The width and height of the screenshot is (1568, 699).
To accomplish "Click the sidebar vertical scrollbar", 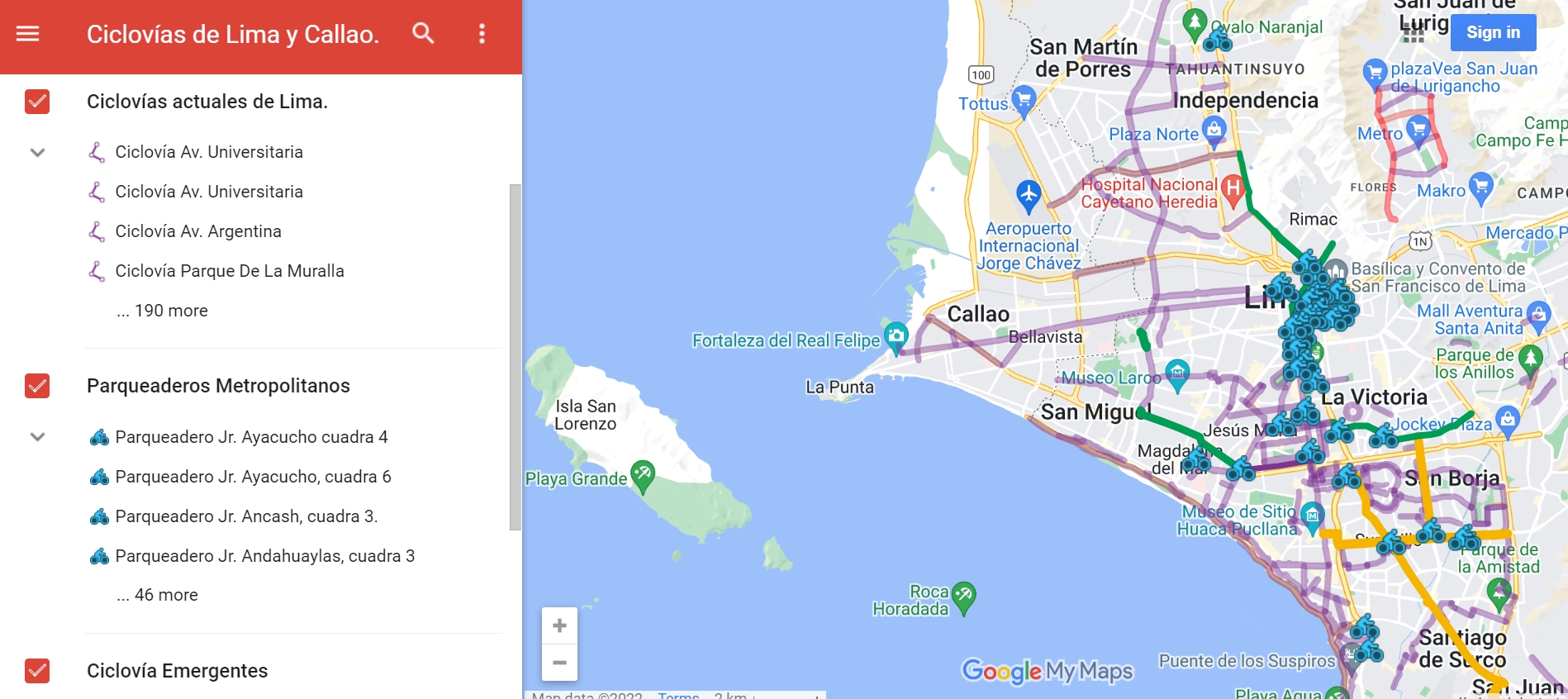I will tap(516, 357).
